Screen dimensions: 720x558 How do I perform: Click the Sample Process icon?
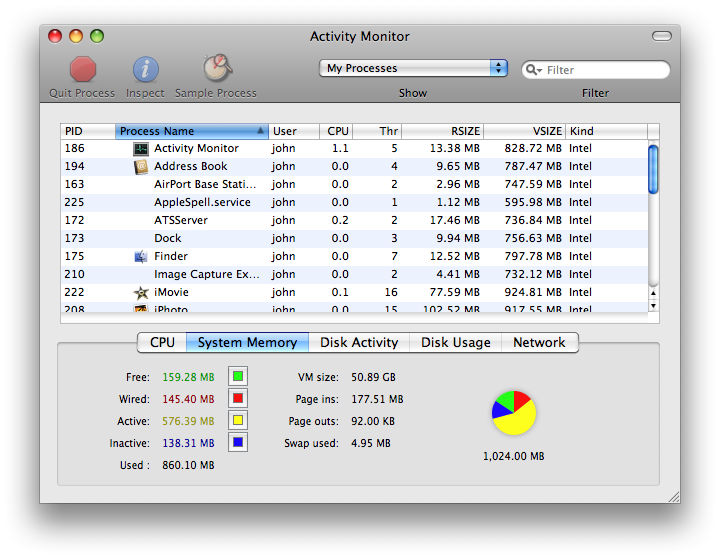[217, 68]
